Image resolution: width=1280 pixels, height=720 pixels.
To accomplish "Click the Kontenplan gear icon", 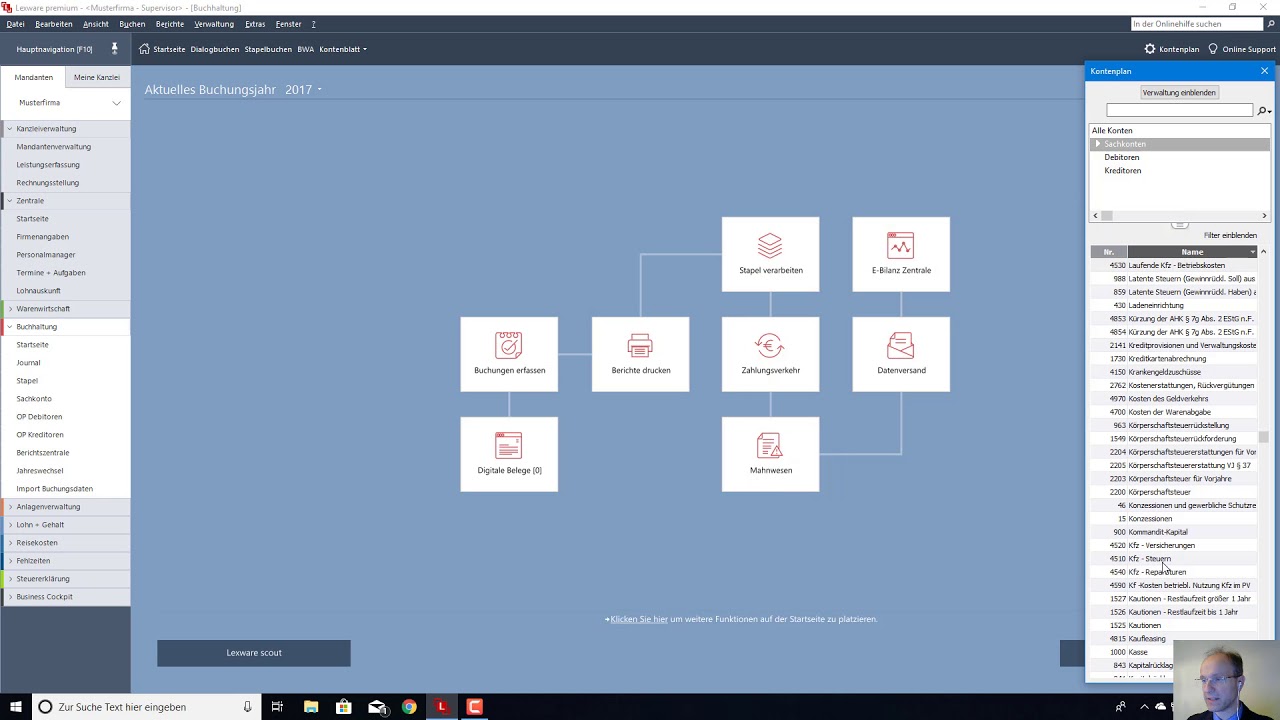I will pyautogui.click(x=1150, y=49).
